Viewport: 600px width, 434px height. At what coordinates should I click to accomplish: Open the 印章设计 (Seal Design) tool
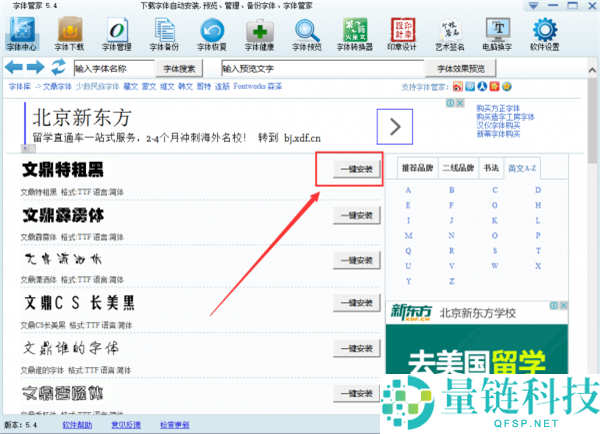coord(403,33)
